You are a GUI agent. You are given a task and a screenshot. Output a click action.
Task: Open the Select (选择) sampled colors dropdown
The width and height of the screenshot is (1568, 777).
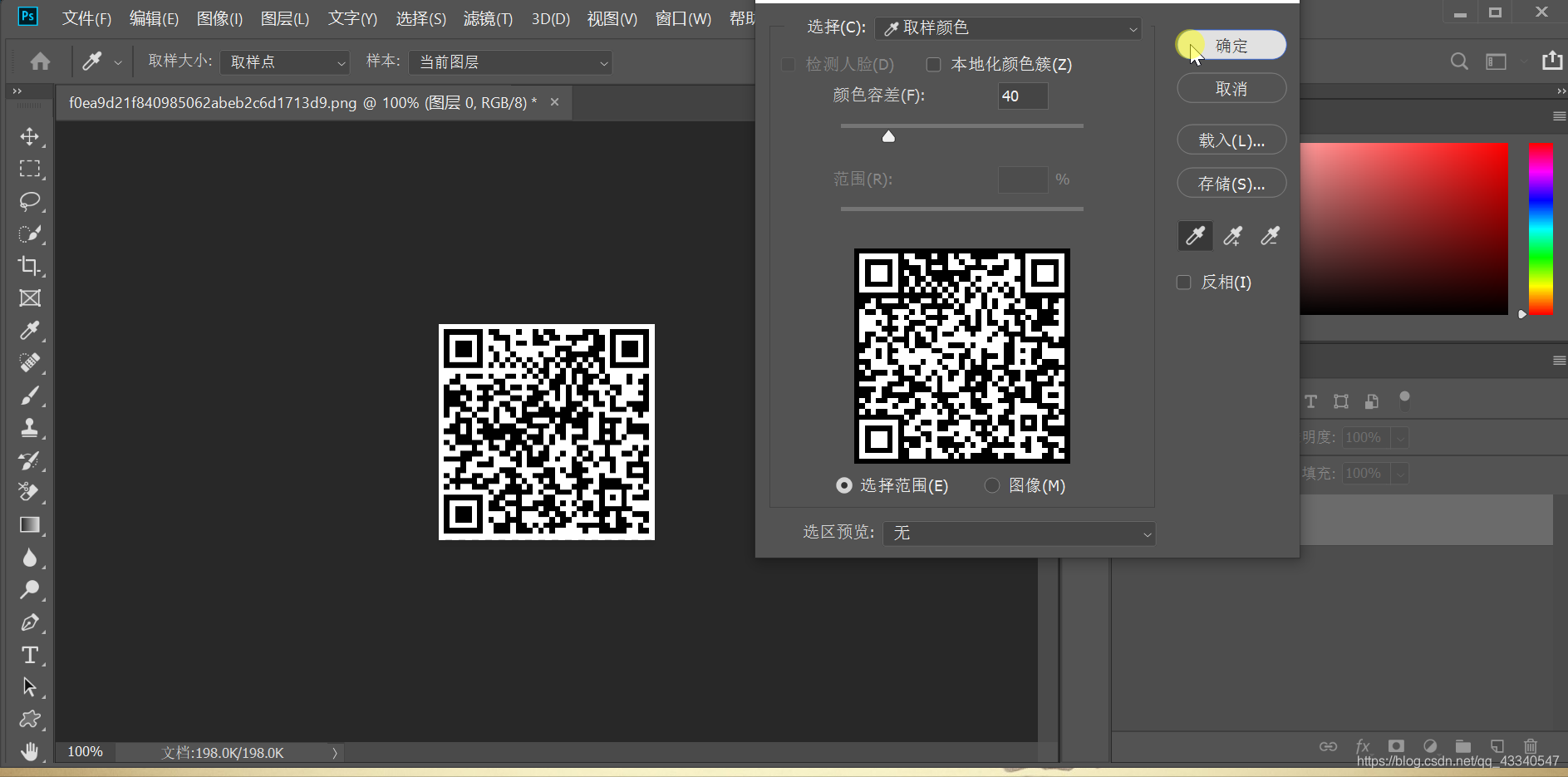tap(1008, 28)
